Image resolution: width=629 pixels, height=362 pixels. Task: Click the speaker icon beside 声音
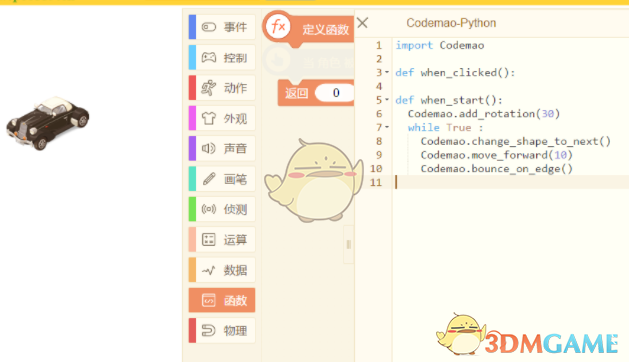209,148
